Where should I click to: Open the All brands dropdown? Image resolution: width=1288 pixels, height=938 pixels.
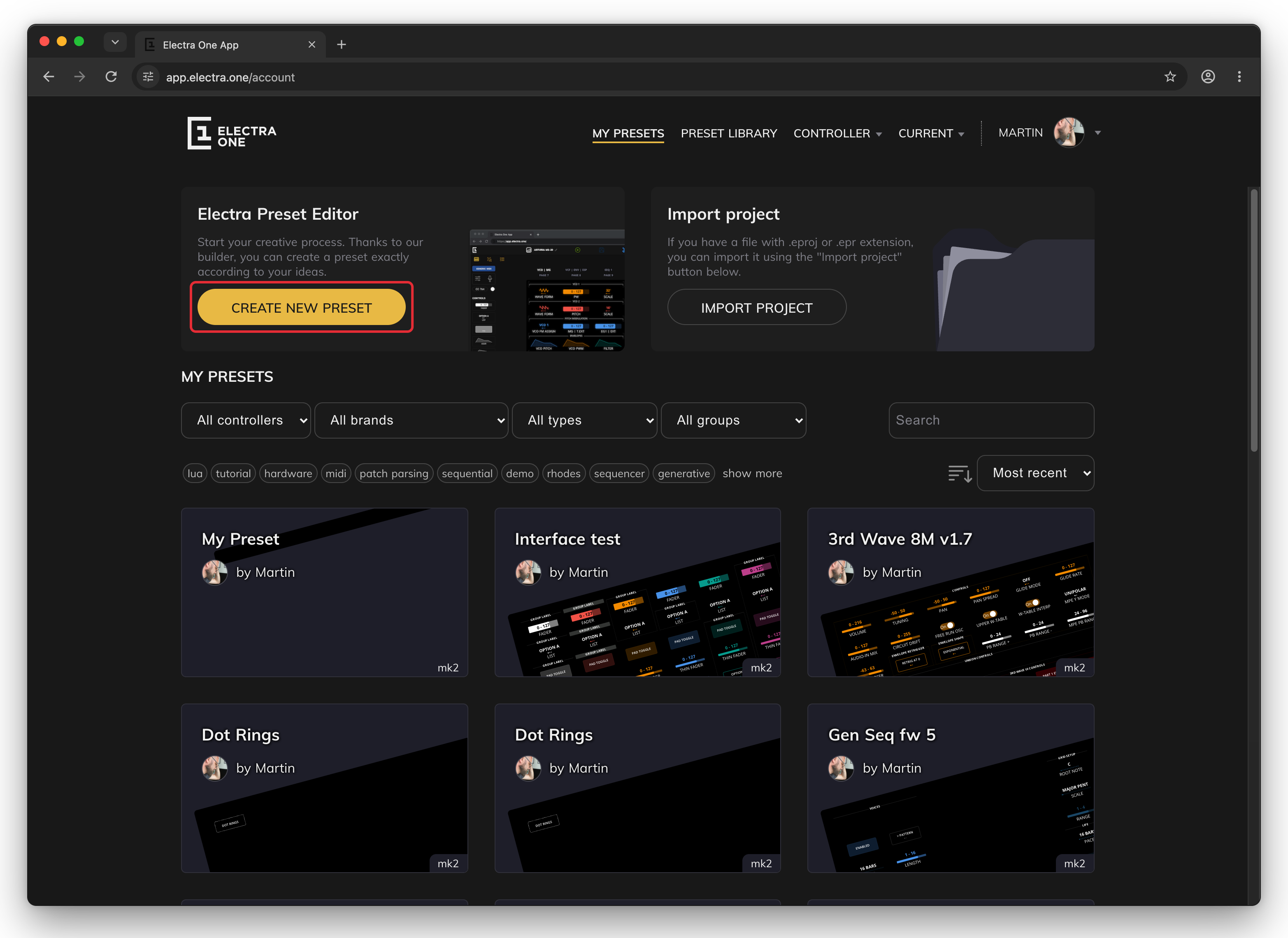click(411, 420)
